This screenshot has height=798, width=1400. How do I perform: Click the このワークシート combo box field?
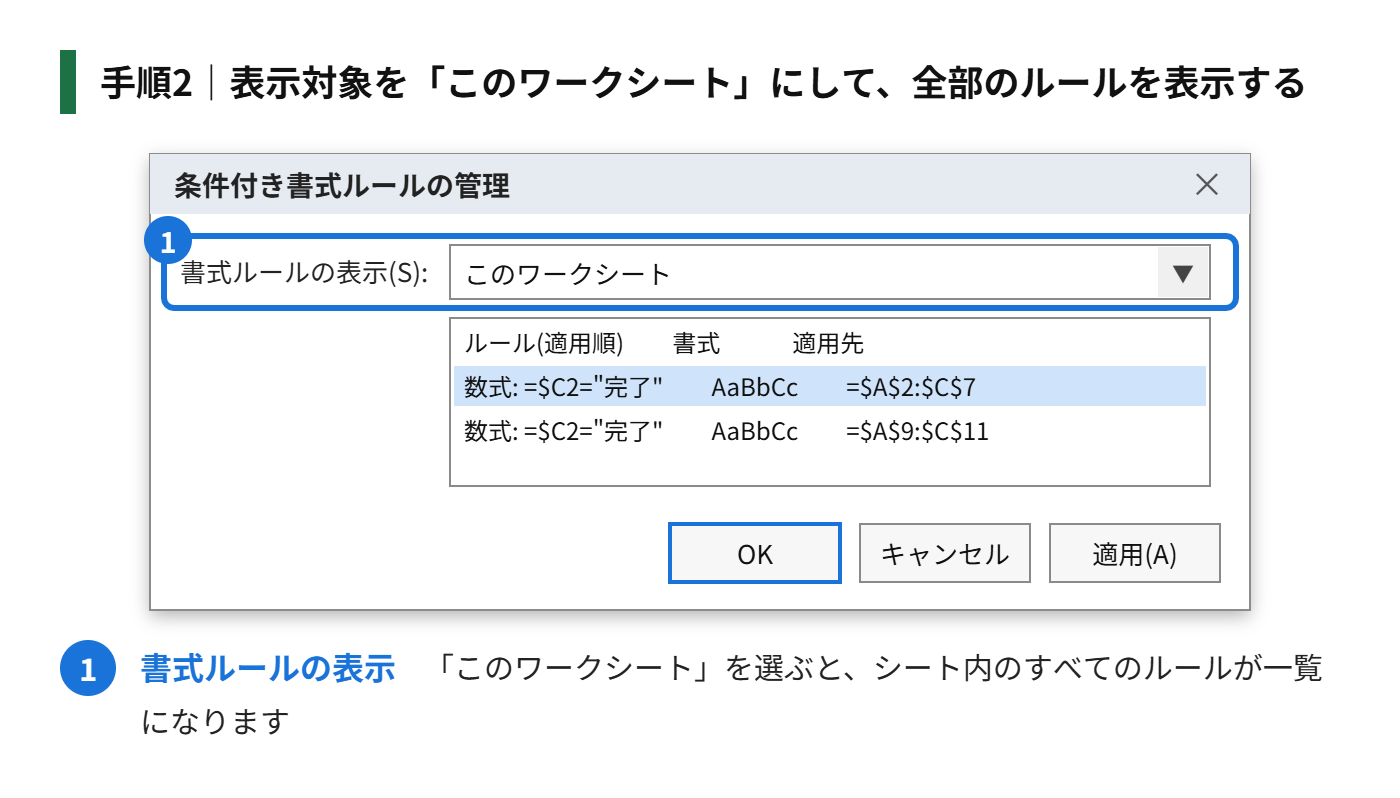(829, 274)
